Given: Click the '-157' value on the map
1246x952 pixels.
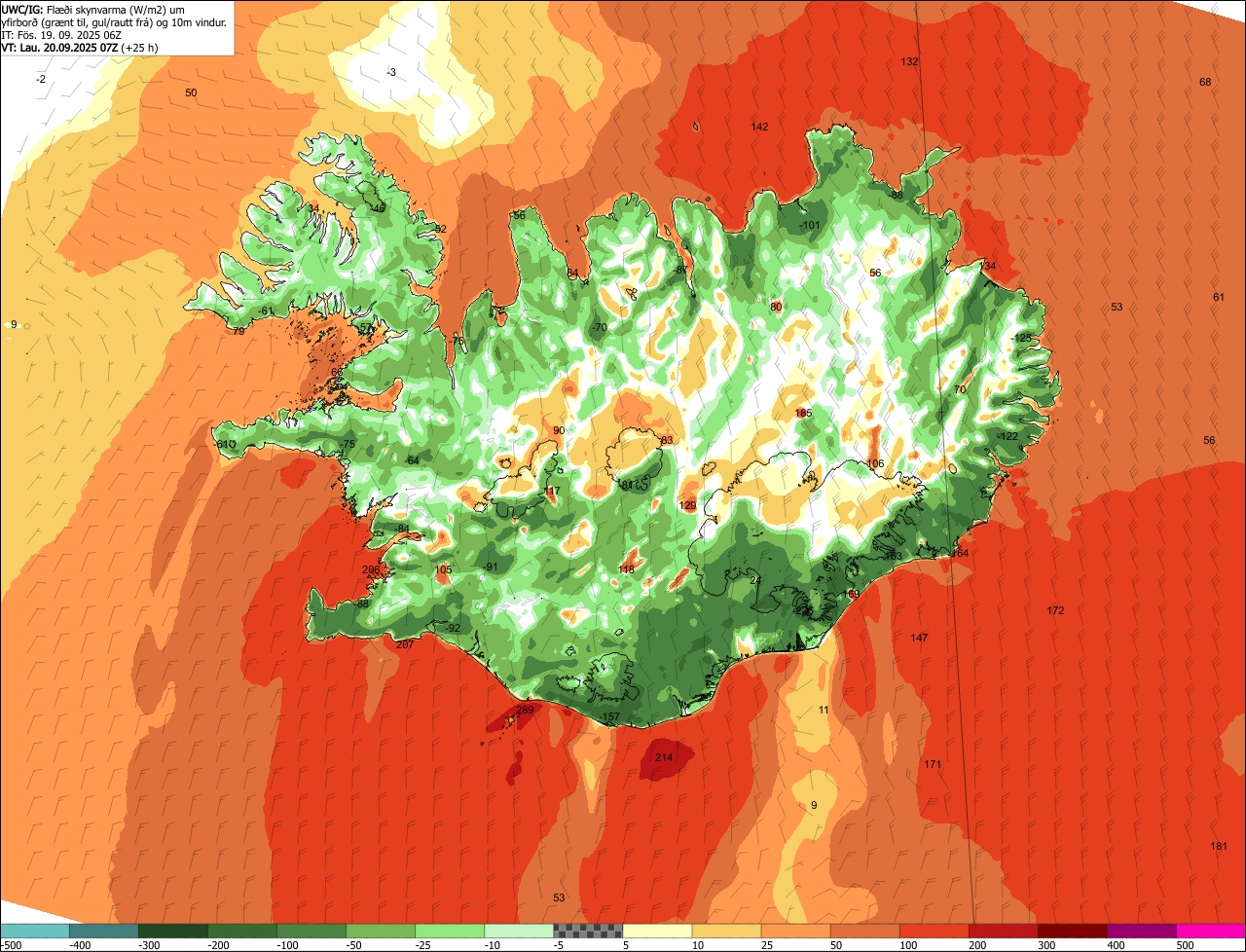Looking at the screenshot, I should [609, 717].
